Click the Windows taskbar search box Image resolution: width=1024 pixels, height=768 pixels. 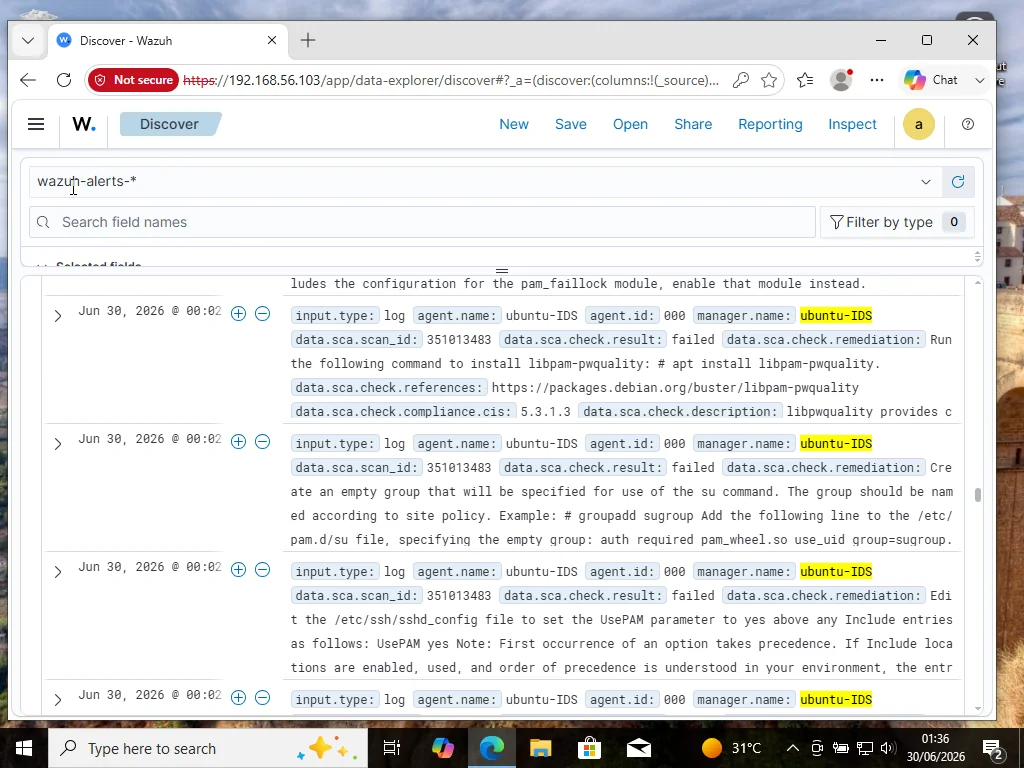[208, 748]
